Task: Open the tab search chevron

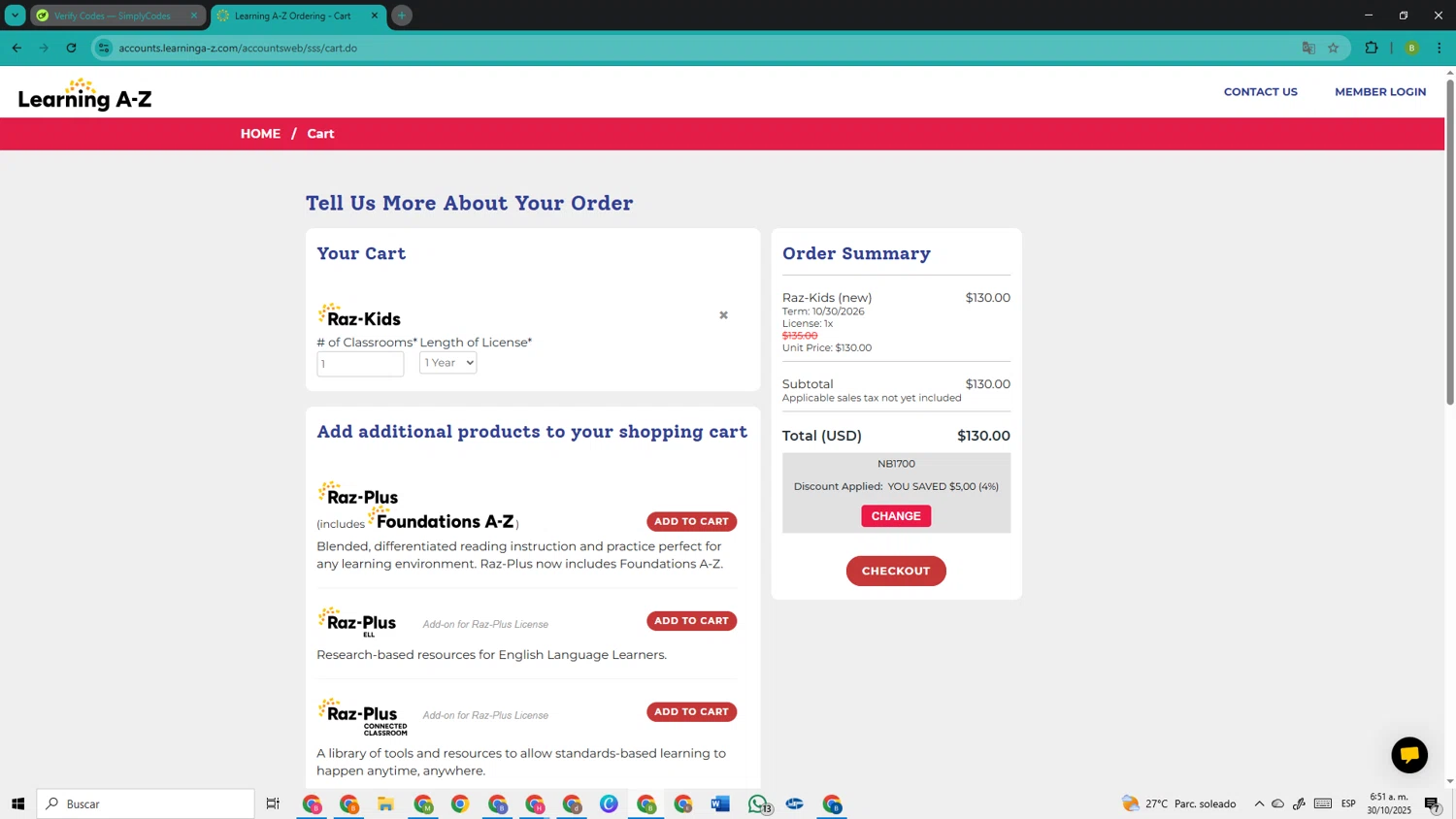Action: tap(15, 16)
